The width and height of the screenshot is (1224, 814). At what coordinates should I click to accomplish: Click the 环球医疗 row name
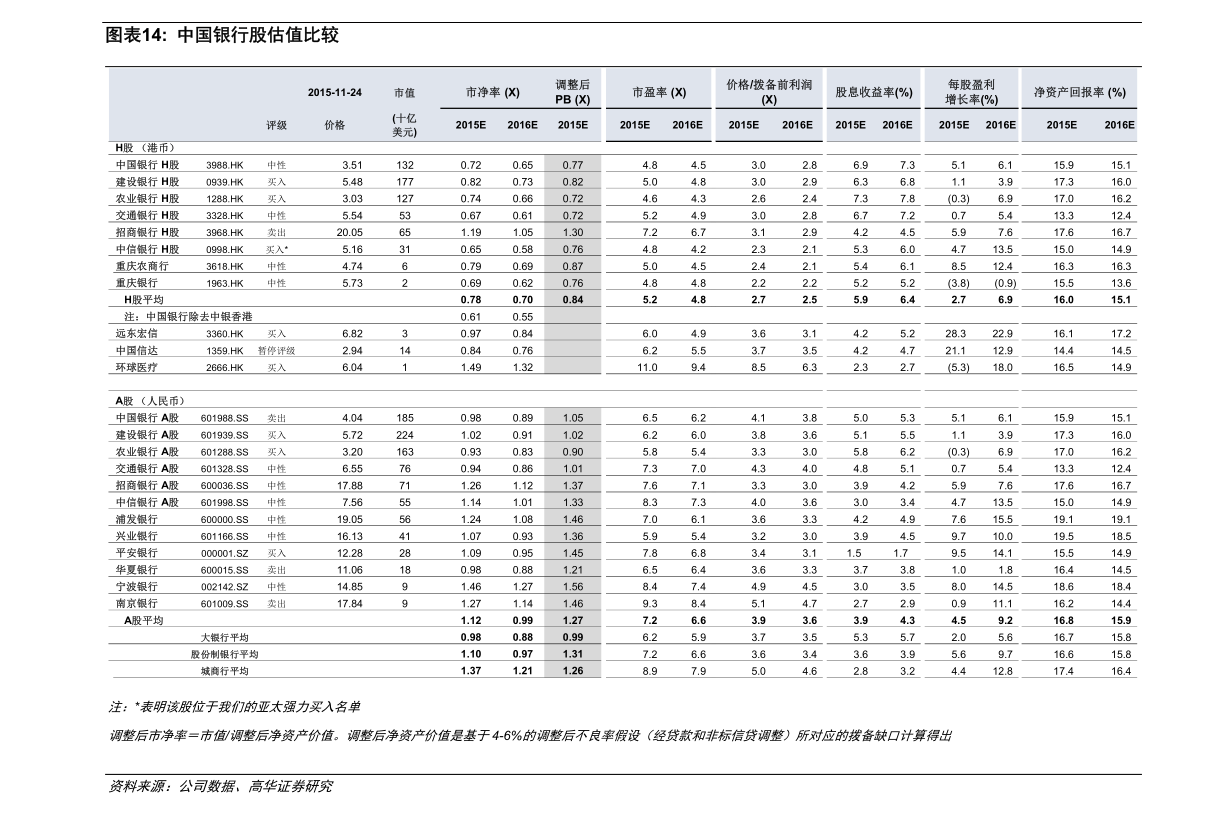[136, 368]
